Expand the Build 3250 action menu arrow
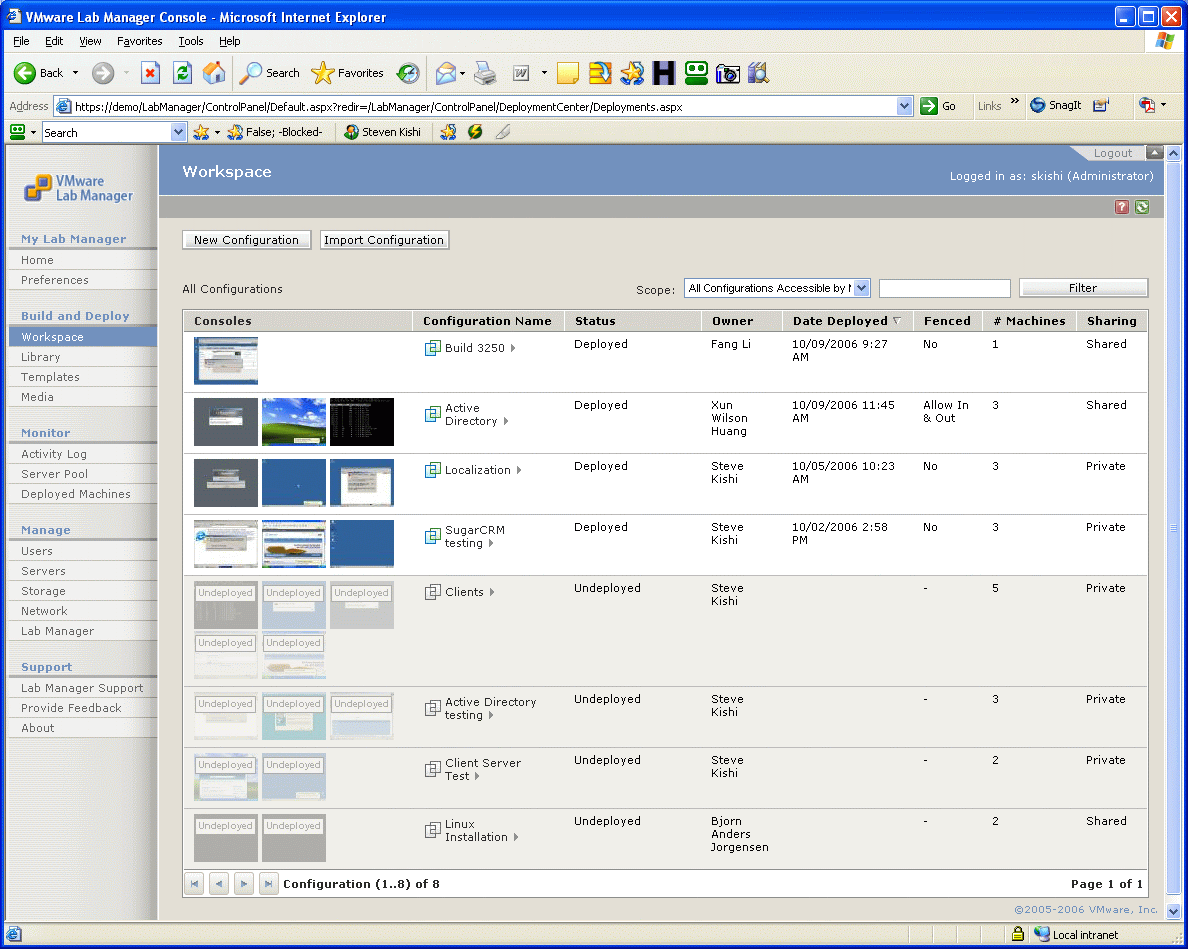 513,348
